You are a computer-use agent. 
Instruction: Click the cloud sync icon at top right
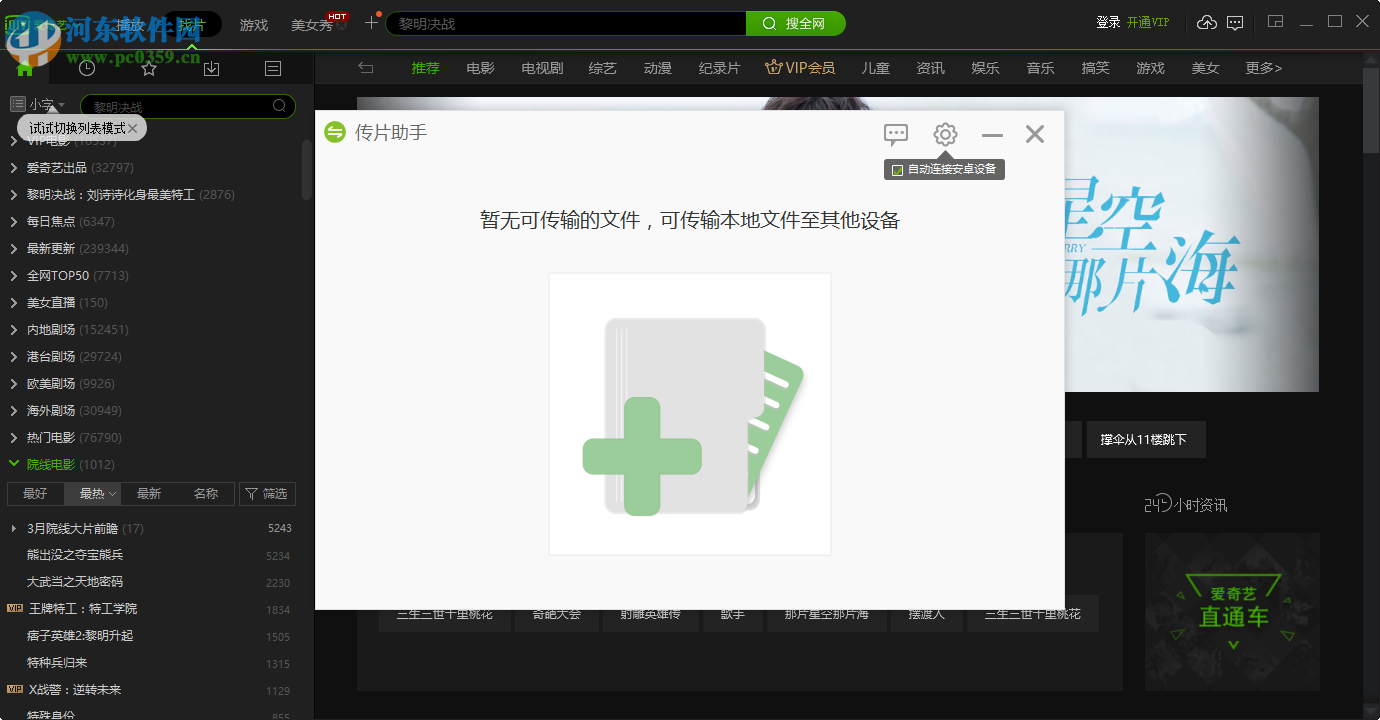tap(1206, 20)
